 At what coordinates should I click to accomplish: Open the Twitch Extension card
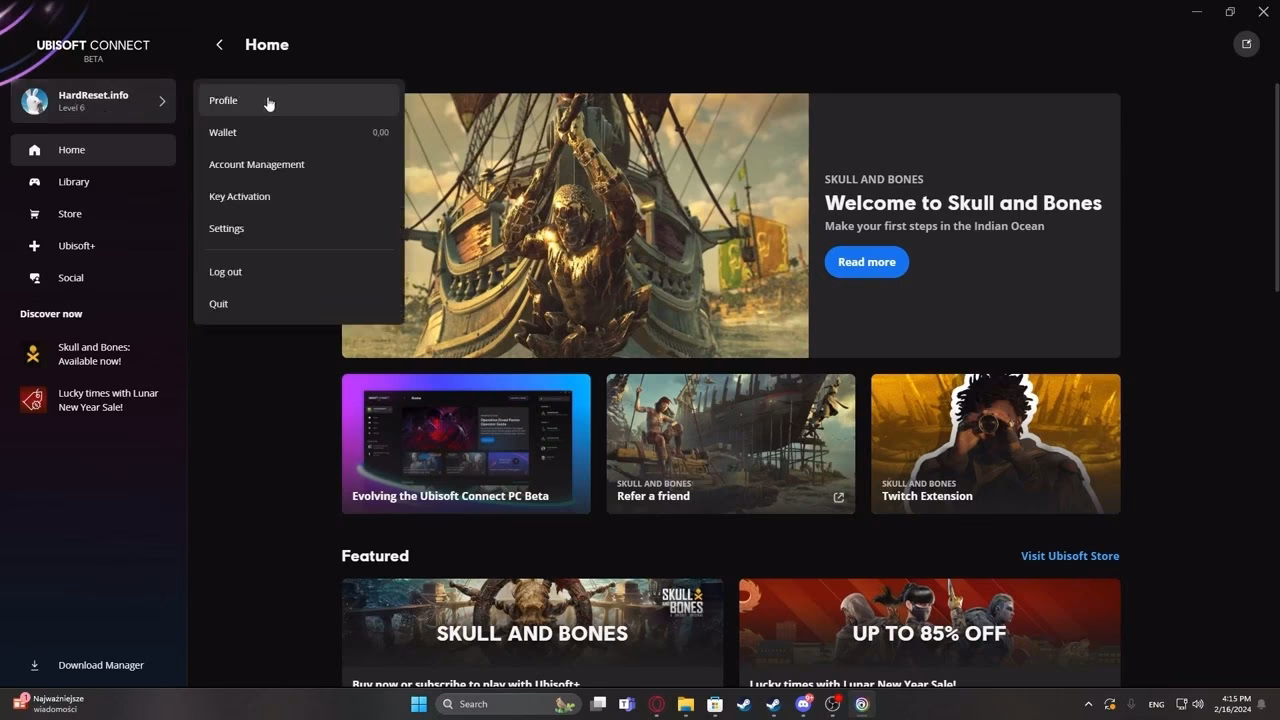point(996,444)
